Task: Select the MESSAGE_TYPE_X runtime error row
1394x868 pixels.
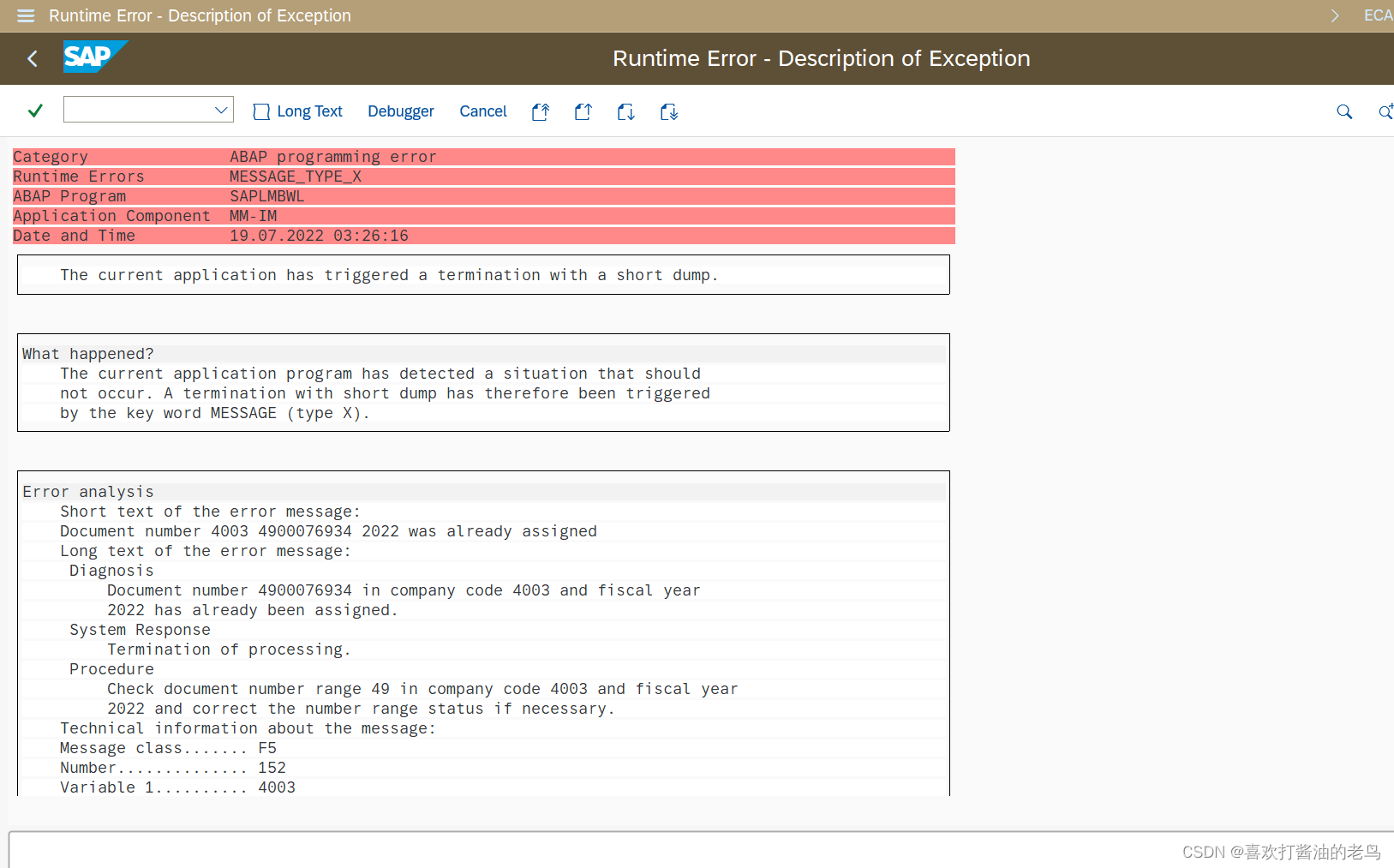Action: click(295, 176)
